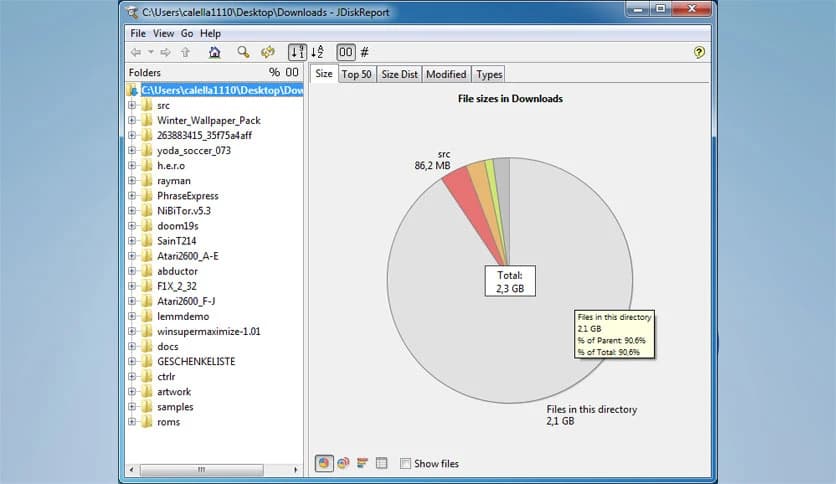Click the src 86,2 MB chart label

tap(432, 160)
